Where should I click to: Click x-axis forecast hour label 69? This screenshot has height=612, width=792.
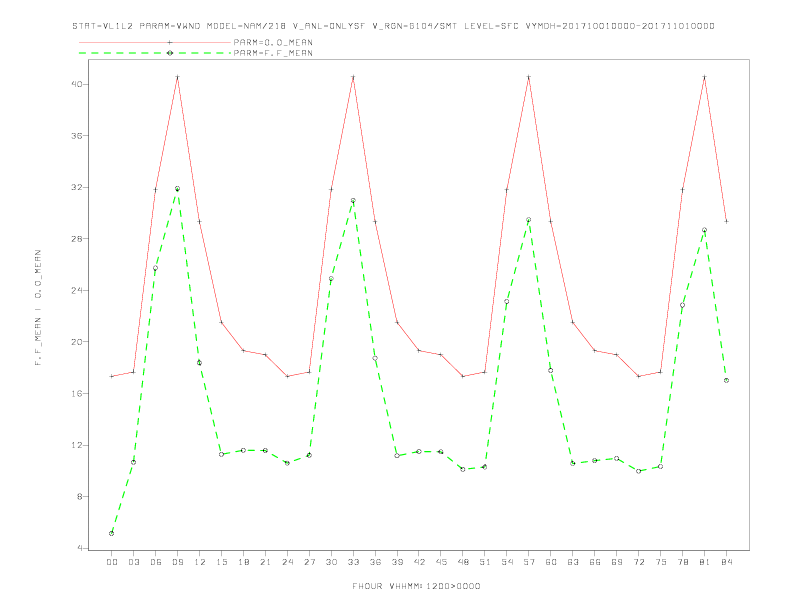pyautogui.click(x=617, y=562)
